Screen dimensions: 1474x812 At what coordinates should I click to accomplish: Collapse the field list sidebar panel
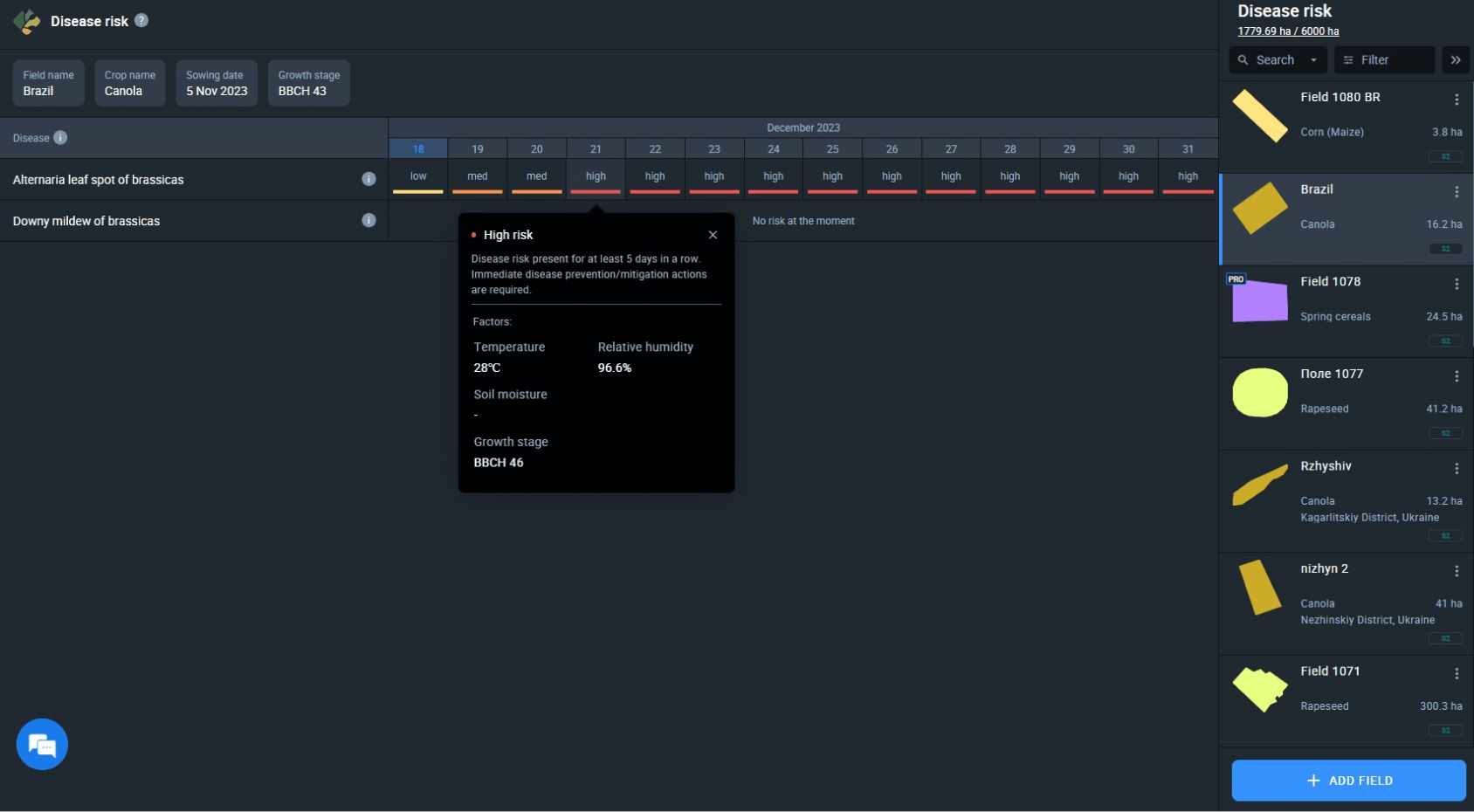click(1455, 60)
